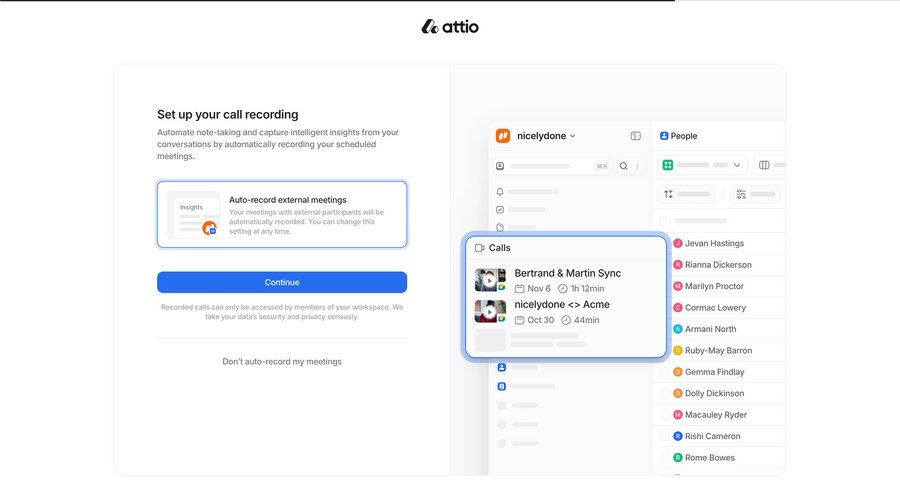
Task: Click the sidebar collapse panel icon
Action: tap(635, 136)
